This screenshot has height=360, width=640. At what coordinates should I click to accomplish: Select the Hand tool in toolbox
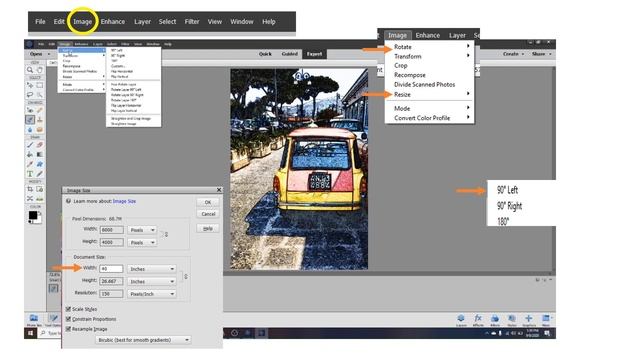(x=40, y=70)
